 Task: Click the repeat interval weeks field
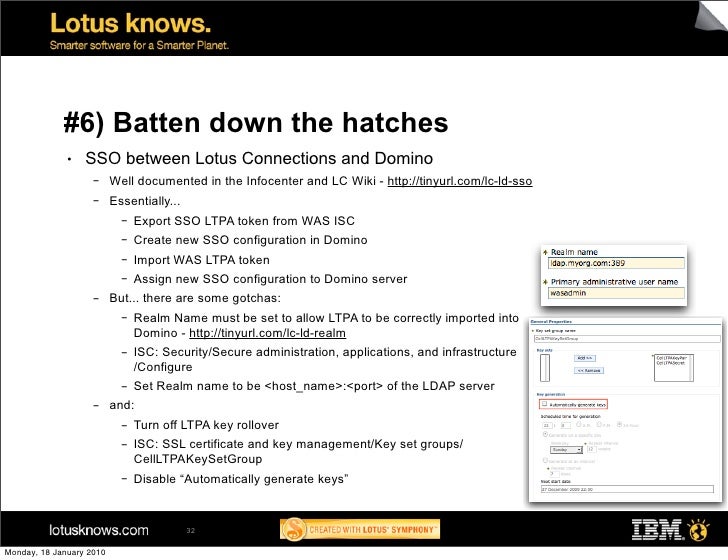click(592, 449)
